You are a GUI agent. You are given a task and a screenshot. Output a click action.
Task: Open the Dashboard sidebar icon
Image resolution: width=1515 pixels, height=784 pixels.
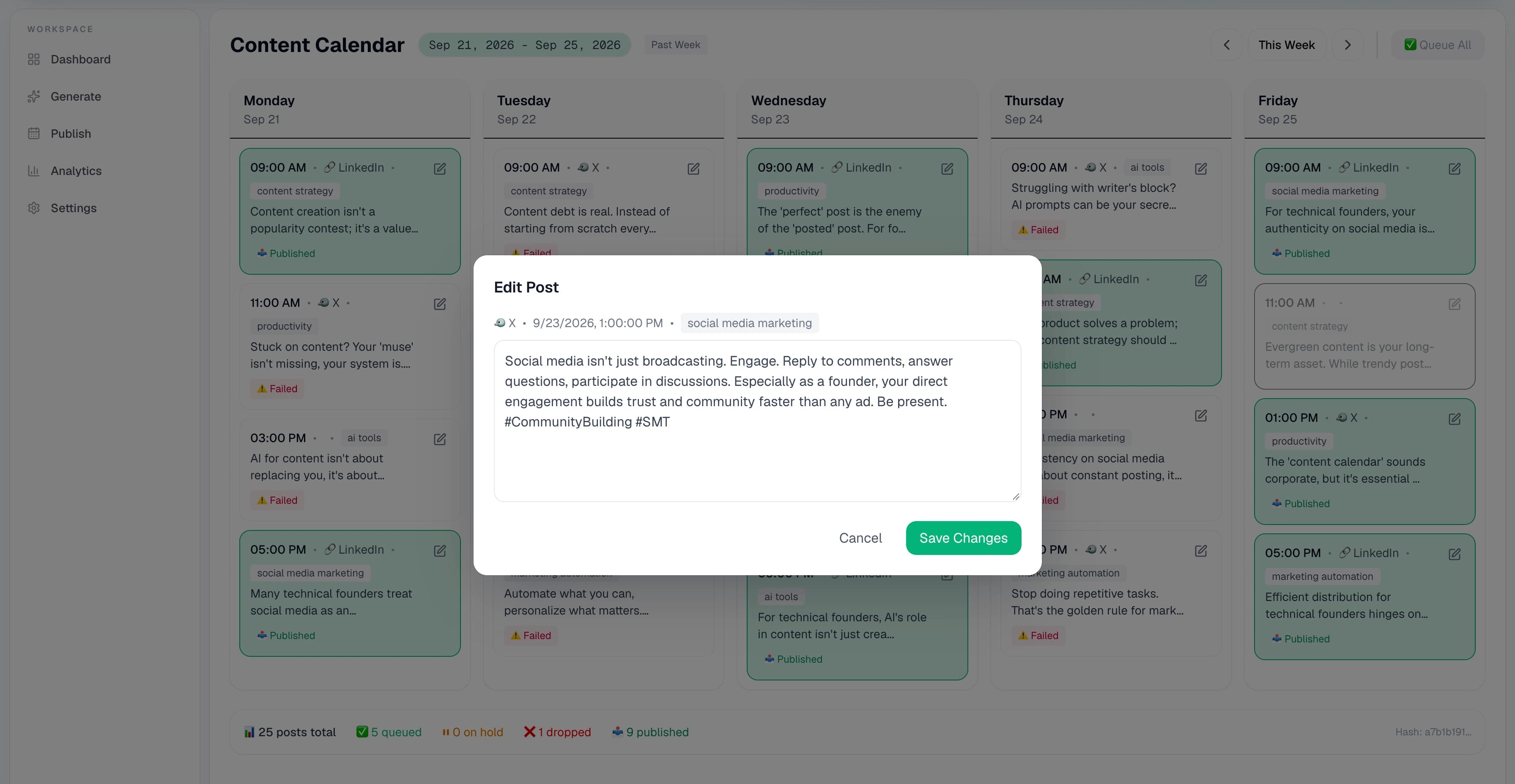tap(34, 59)
